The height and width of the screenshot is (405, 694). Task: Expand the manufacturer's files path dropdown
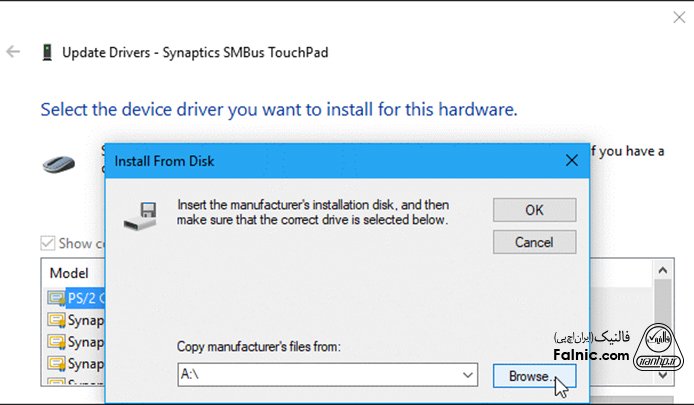click(x=468, y=375)
